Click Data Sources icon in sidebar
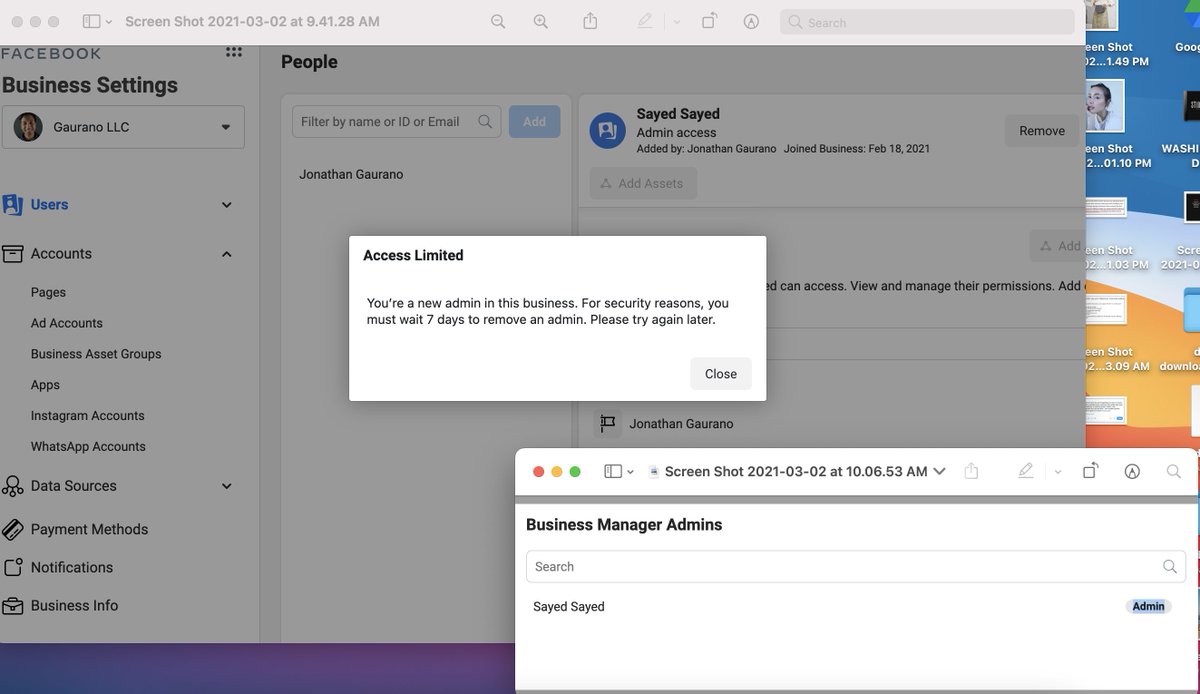Image resolution: width=1200 pixels, height=694 pixels. coord(12,487)
